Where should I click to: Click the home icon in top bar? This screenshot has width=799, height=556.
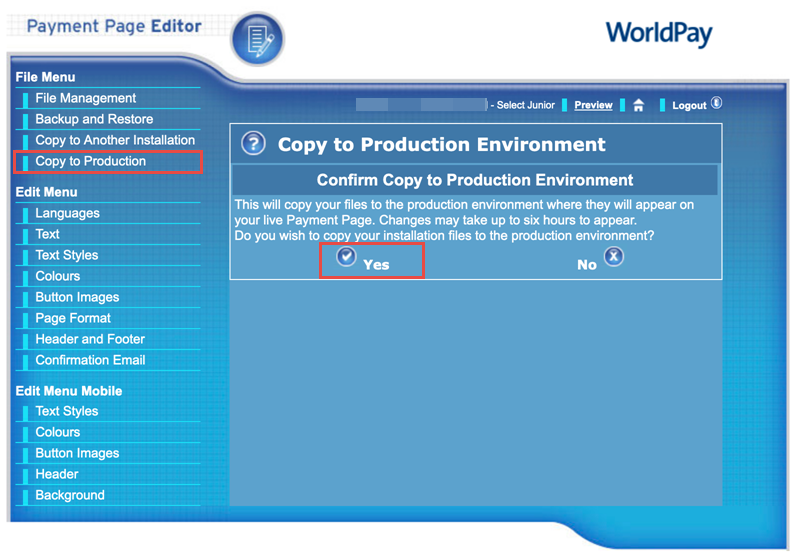point(638,105)
